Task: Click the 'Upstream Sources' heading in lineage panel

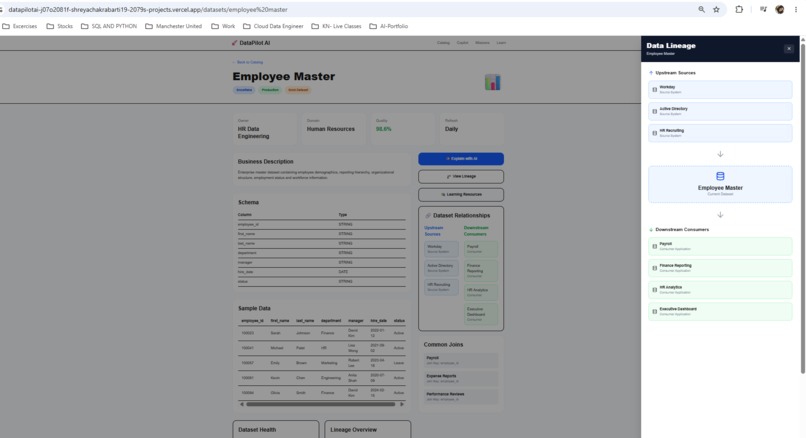Action: coord(675,73)
